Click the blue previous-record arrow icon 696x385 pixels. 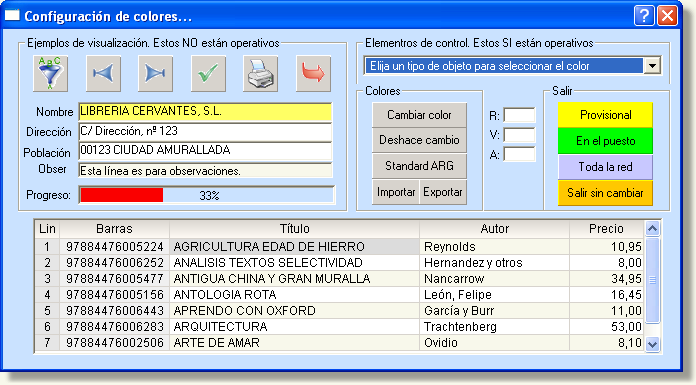click(x=103, y=73)
